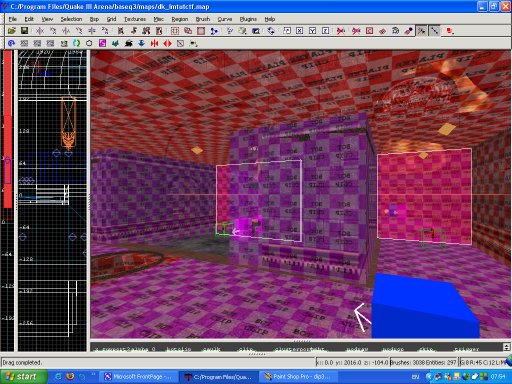Expand the quick launch chevron
The height and width of the screenshot is (384, 512).
pyautogui.click(x=93, y=374)
